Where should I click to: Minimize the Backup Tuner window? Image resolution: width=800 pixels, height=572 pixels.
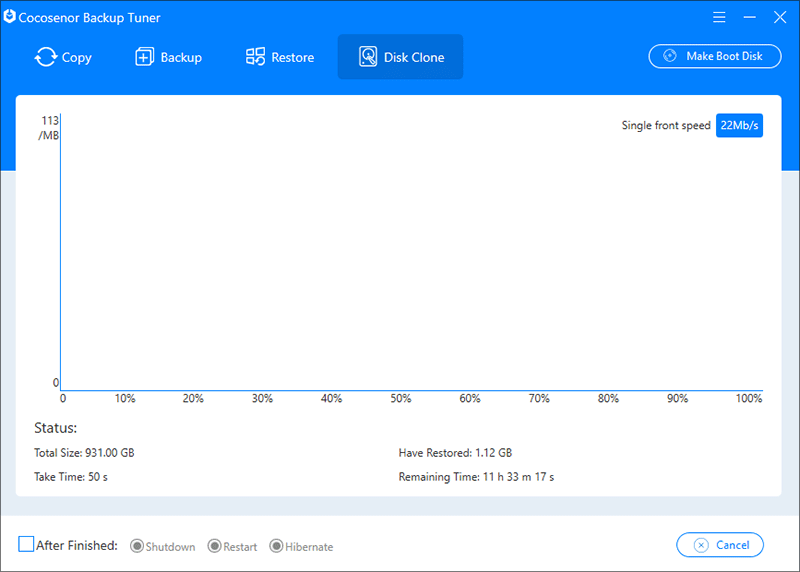[x=749, y=17]
